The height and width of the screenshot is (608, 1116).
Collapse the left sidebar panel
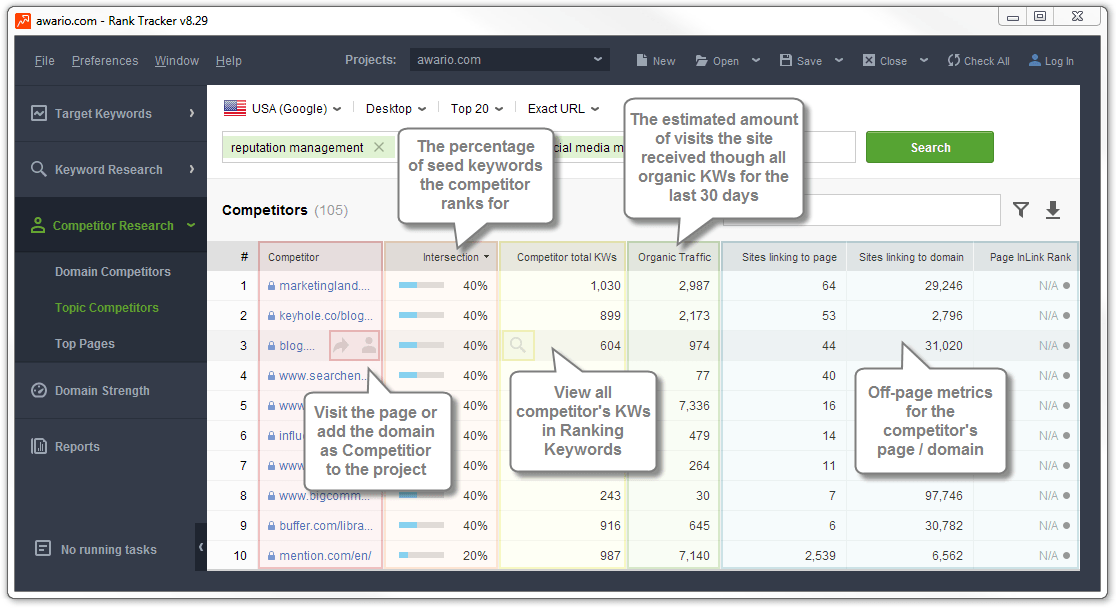(x=201, y=547)
